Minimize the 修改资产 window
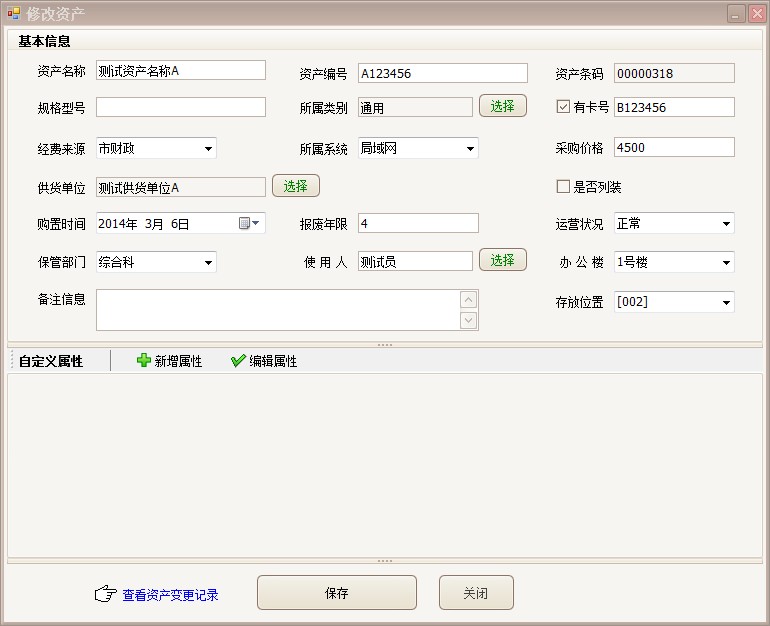The width and height of the screenshot is (770, 626). [x=736, y=14]
